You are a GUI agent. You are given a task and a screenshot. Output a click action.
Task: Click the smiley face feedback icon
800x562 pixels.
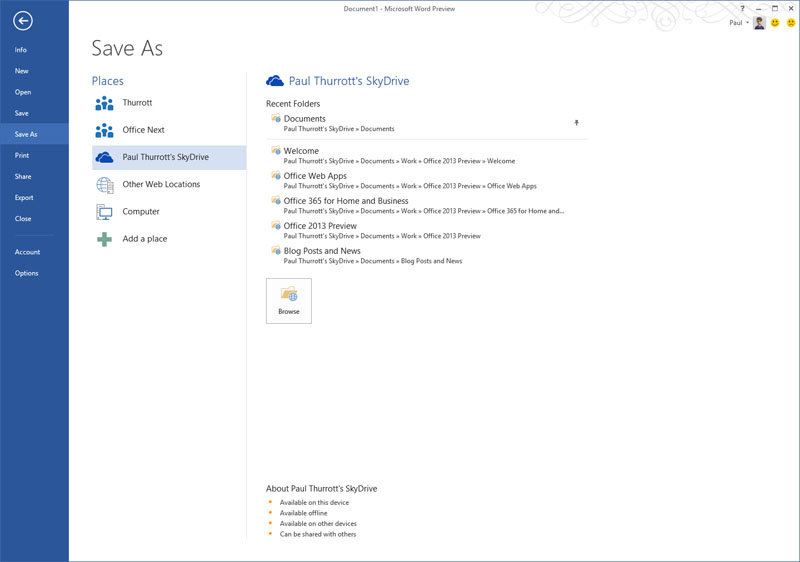point(775,22)
